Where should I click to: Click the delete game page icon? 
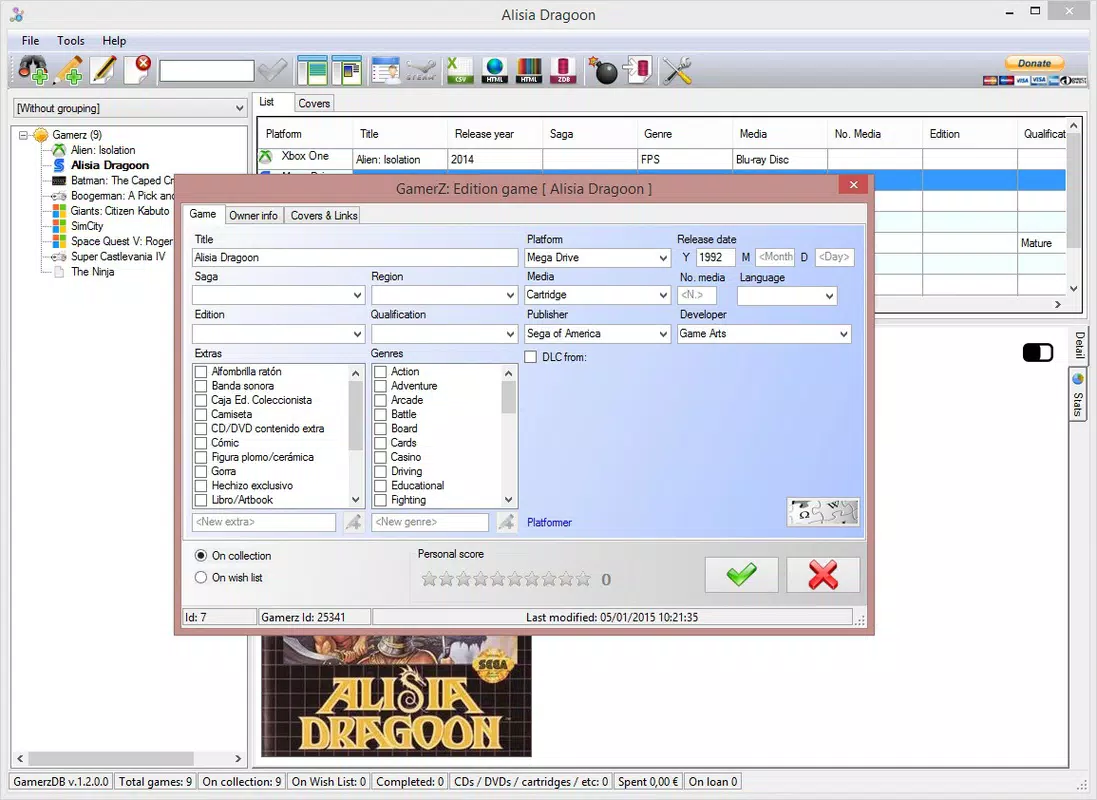[138, 70]
